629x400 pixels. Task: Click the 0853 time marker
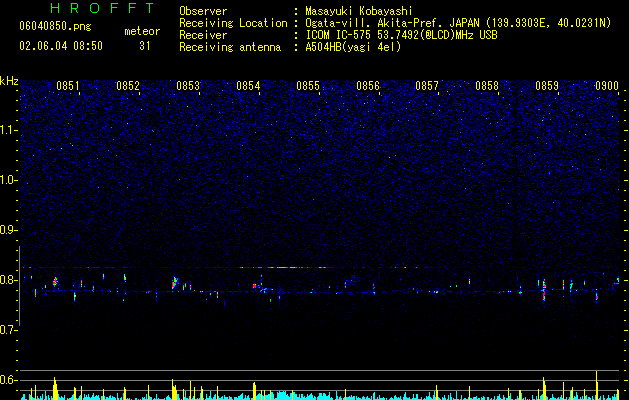tap(188, 86)
